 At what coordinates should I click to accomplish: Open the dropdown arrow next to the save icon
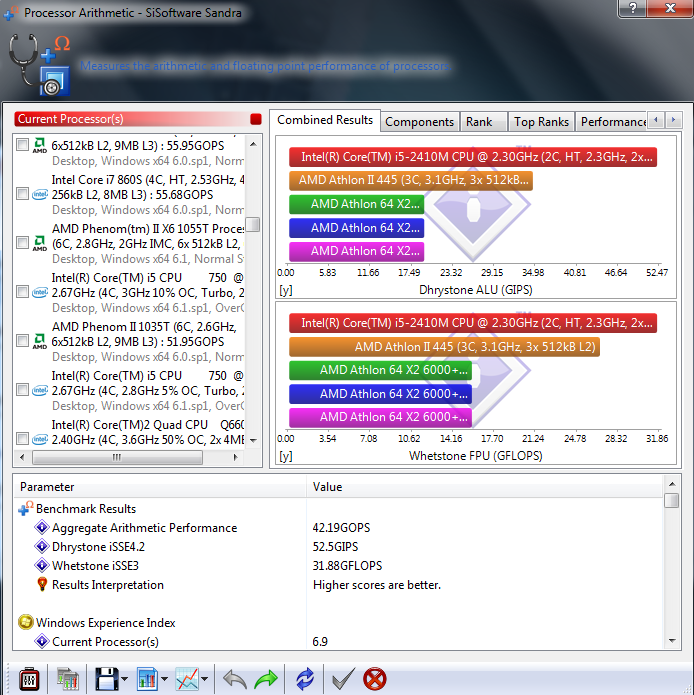(125, 679)
